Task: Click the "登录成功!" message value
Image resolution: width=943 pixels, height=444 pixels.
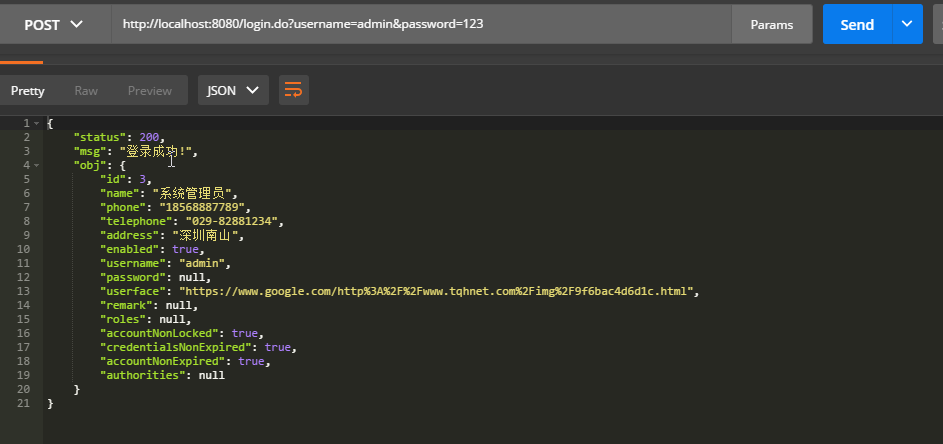Action: click(155, 151)
